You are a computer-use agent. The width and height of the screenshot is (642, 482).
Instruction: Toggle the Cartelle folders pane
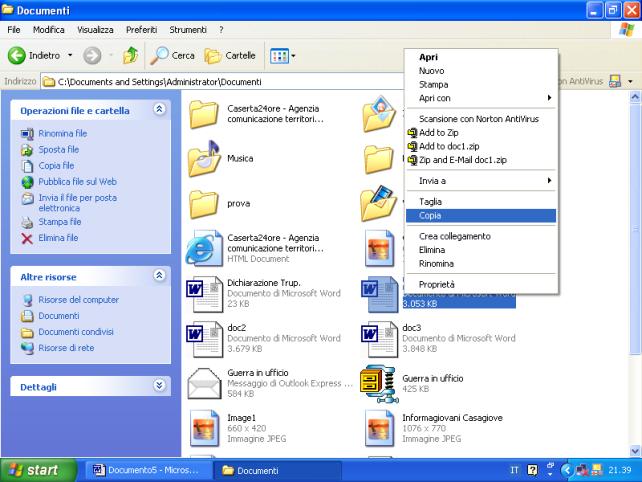[x=230, y=56]
